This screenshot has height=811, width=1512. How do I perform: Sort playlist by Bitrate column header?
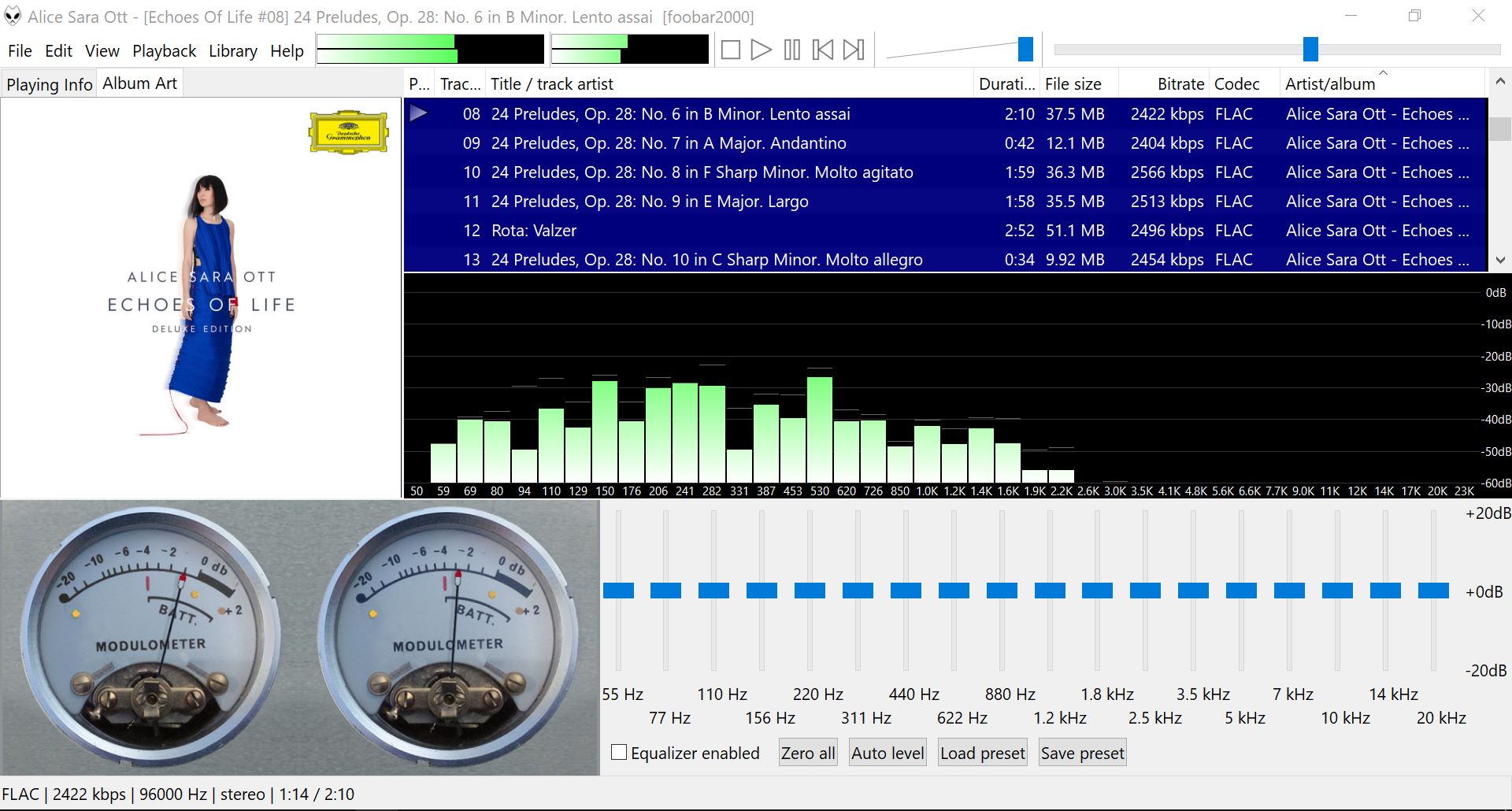click(1164, 83)
